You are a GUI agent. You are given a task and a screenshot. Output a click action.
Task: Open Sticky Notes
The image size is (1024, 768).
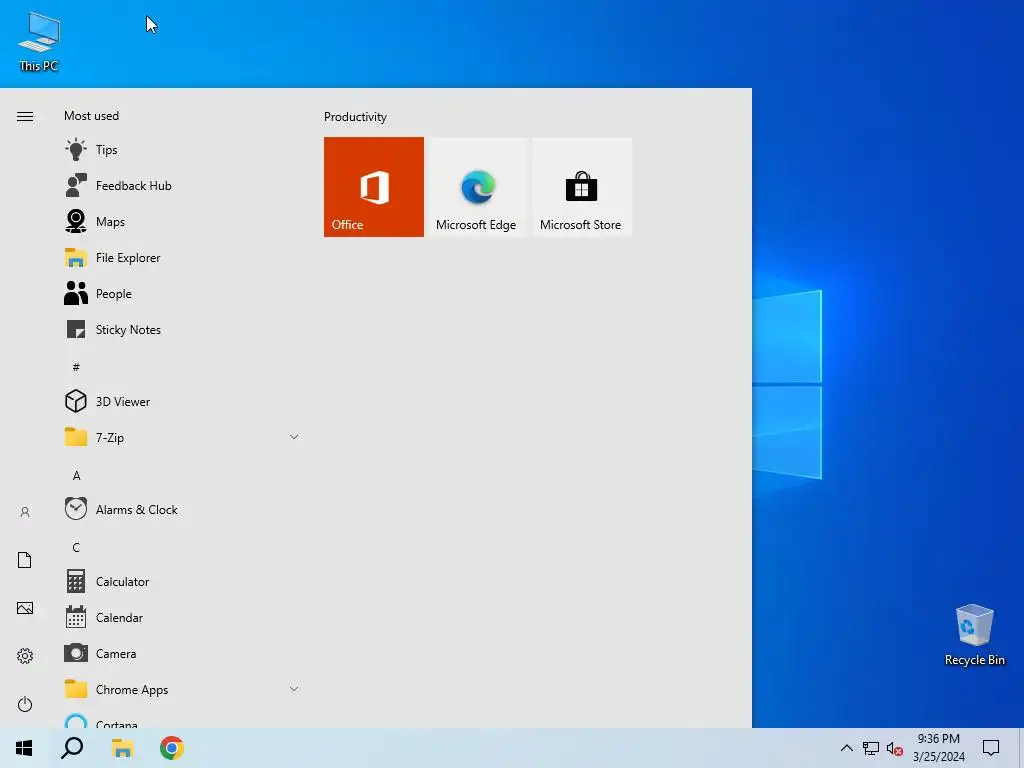point(182,329)
